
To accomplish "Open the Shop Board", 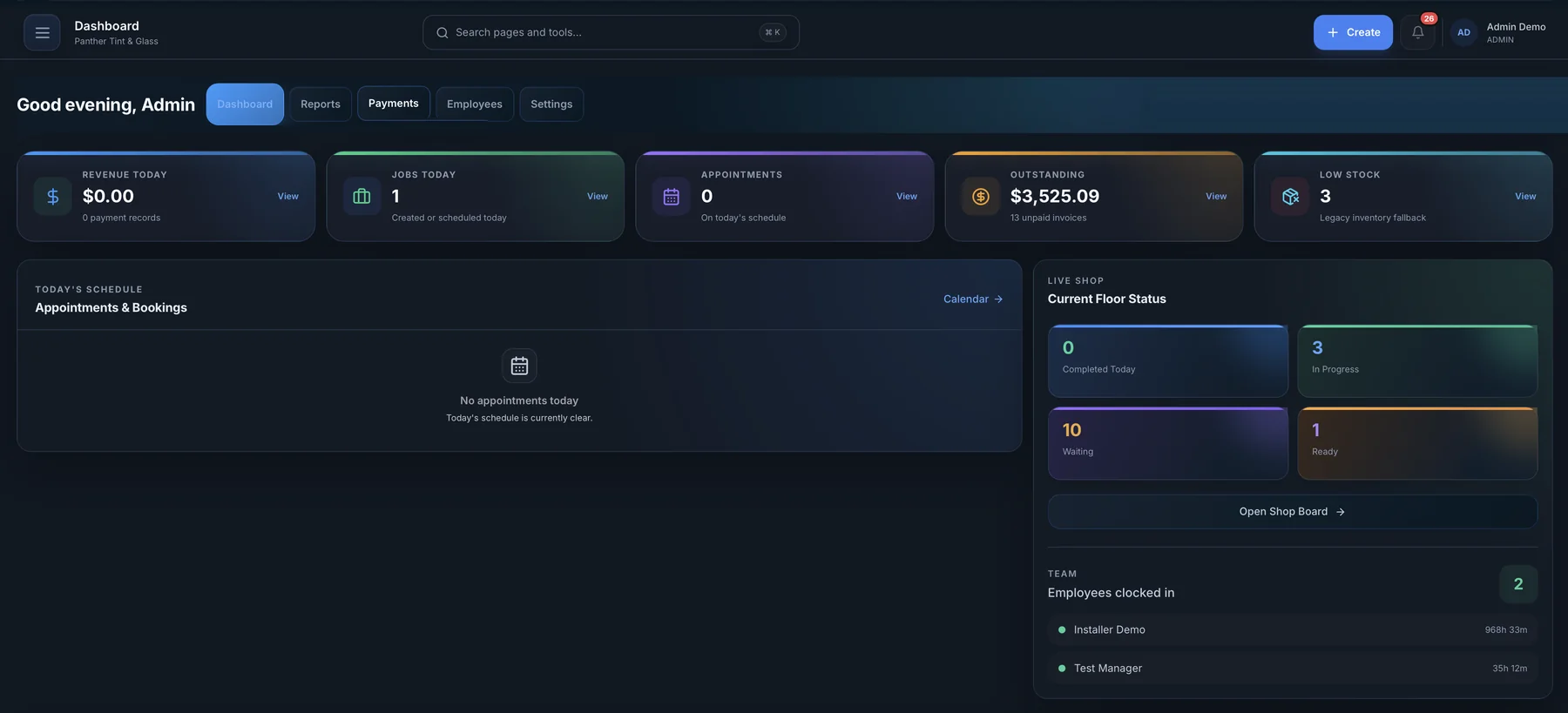I will pyautogui.click(x=1293, y=512).
